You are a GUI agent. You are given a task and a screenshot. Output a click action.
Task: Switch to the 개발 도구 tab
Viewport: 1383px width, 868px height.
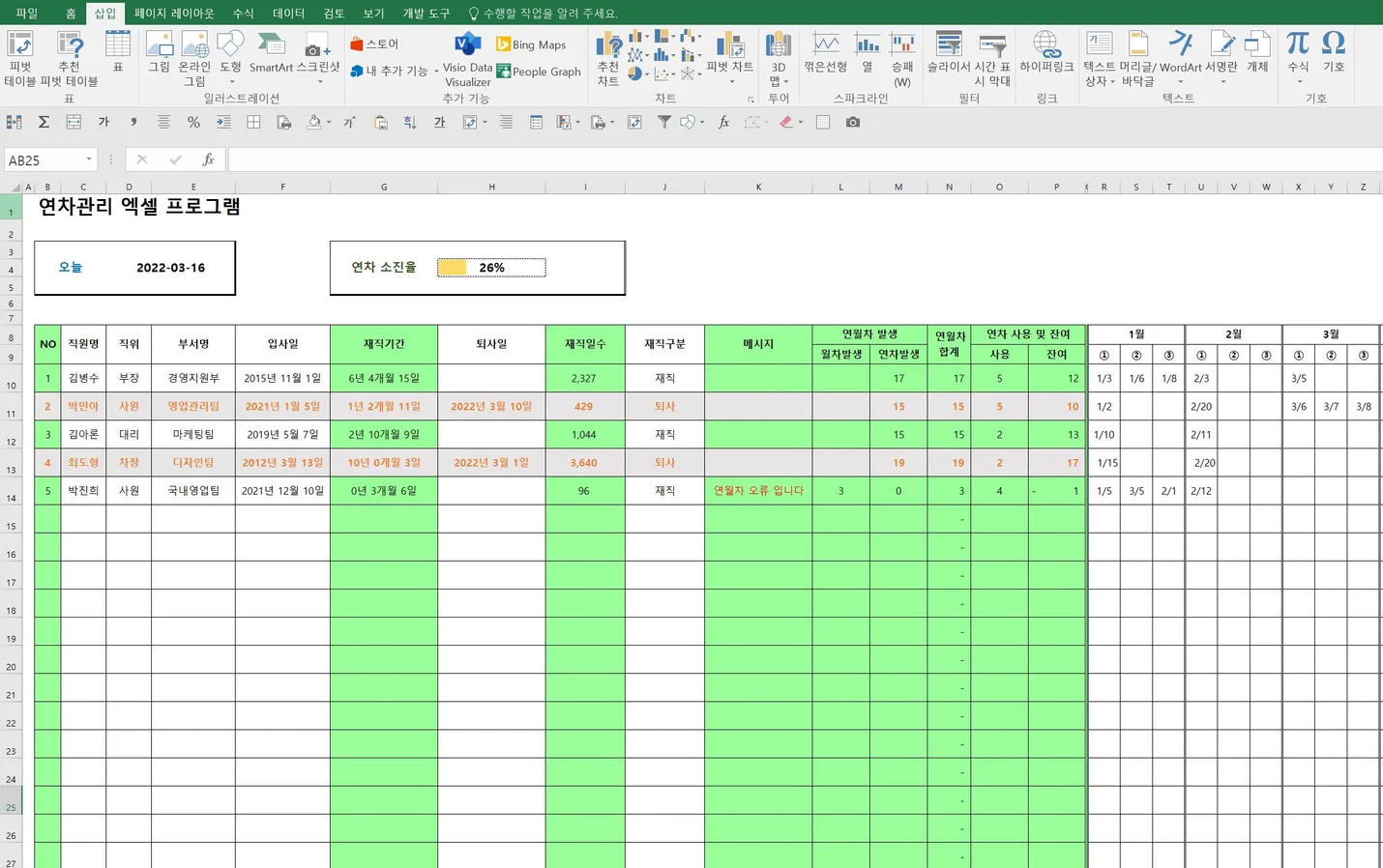[427, 14]
